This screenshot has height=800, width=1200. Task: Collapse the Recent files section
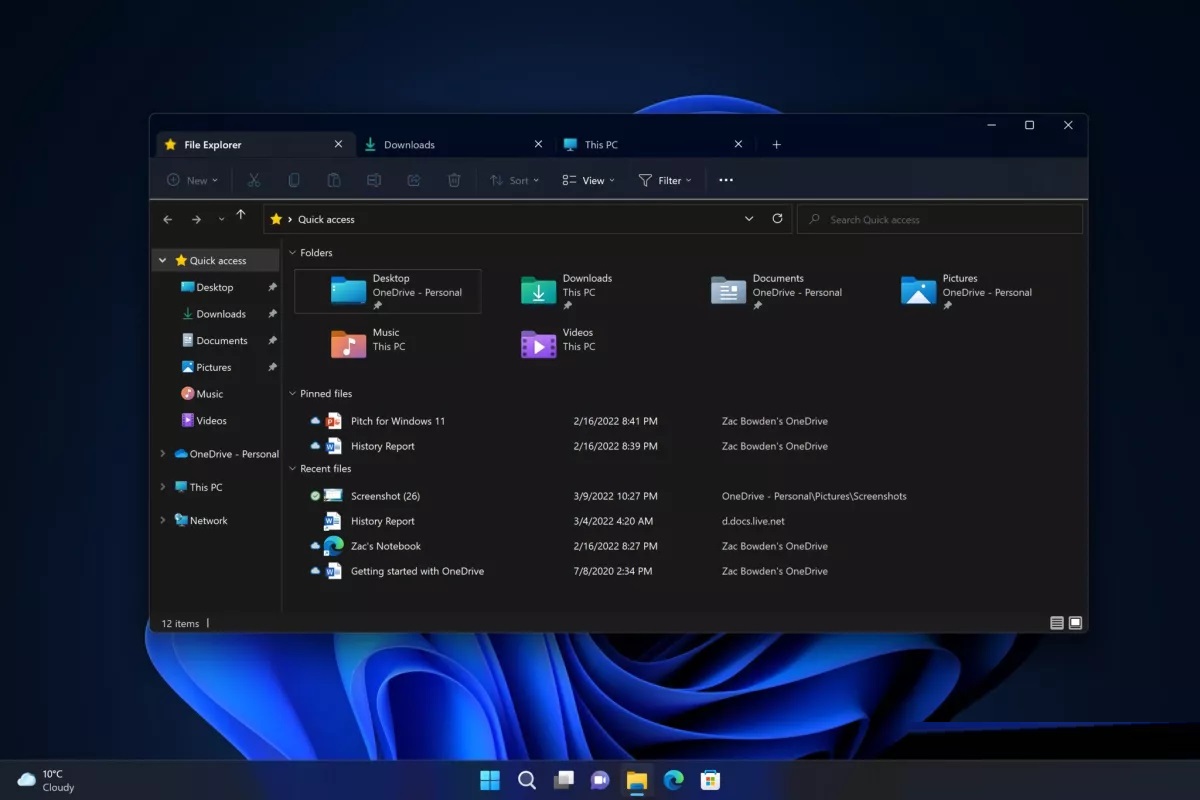click(x=292, y=469)
